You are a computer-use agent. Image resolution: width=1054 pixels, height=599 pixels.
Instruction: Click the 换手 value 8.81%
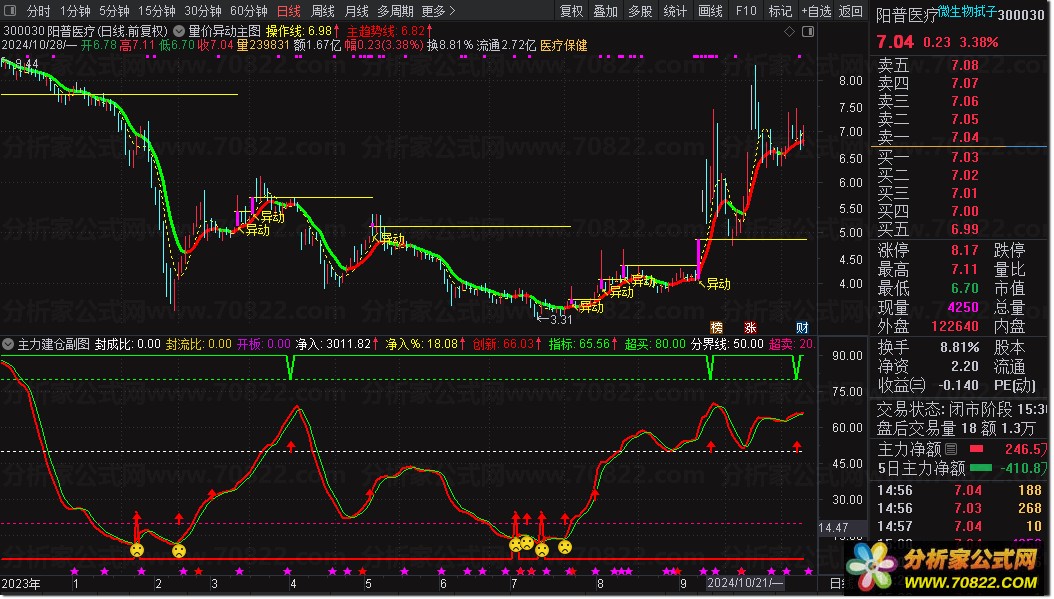click(959, 348)
